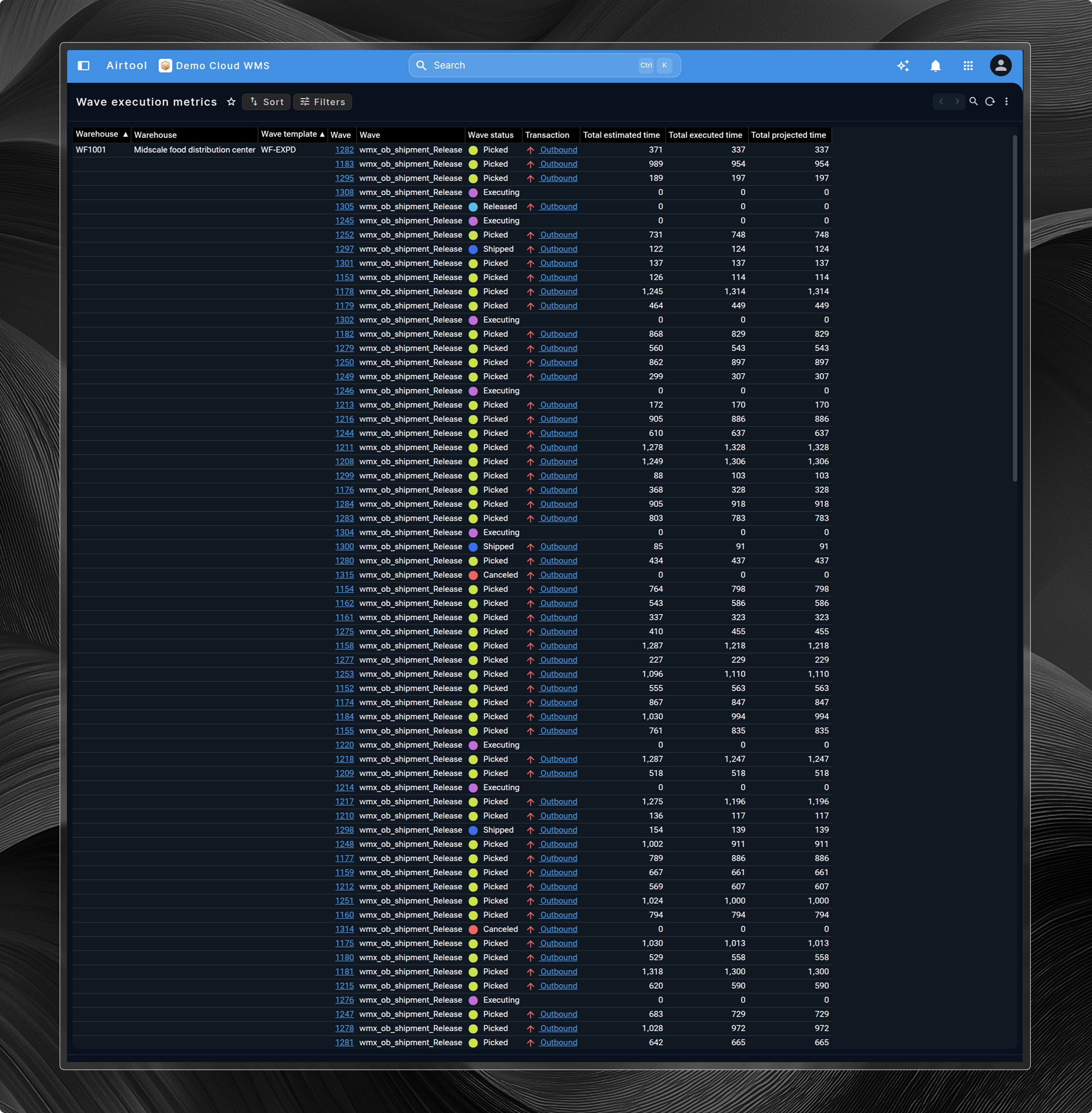
Task: Go to the previous page arrow
Action: (x=941, y=101)
